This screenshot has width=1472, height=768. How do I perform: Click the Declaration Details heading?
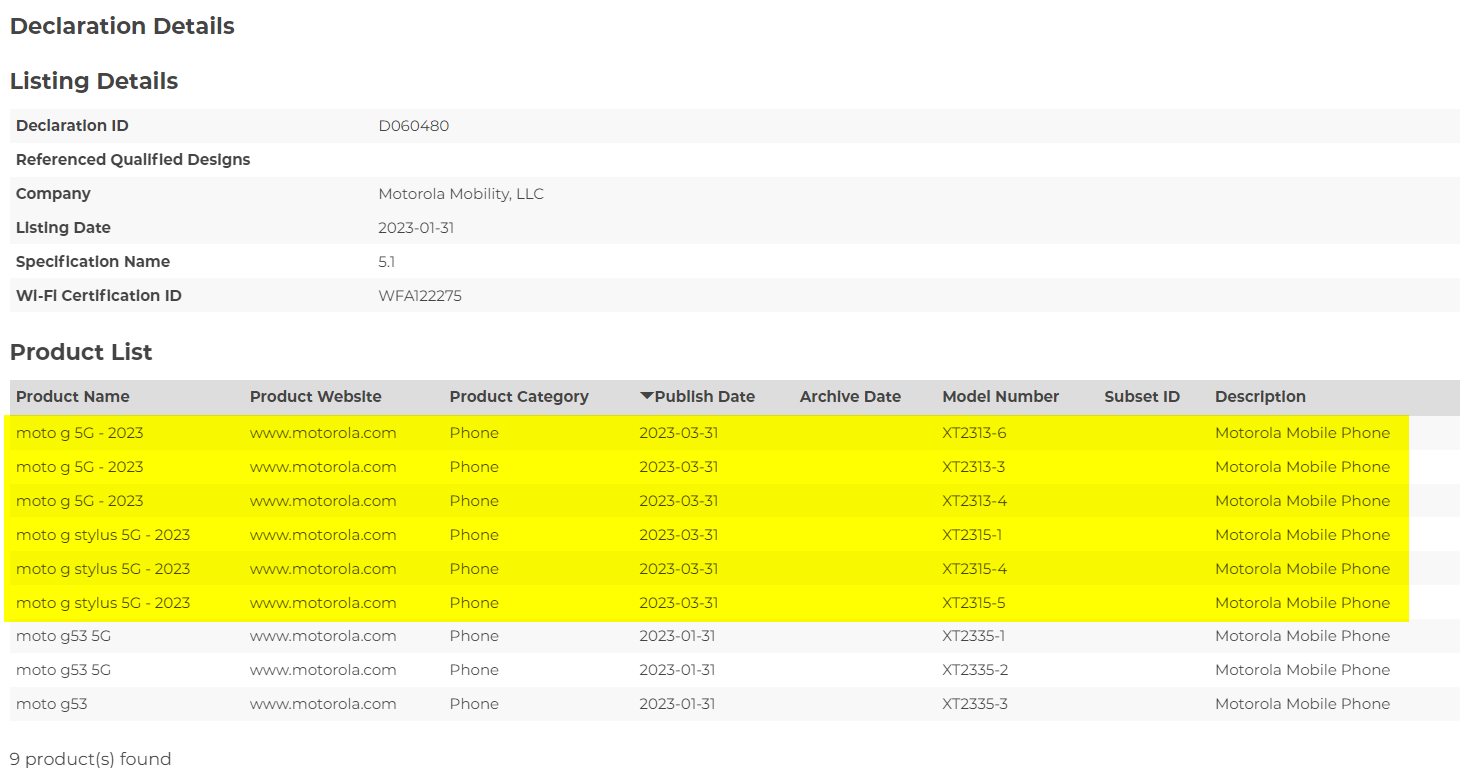pos(122,27)
